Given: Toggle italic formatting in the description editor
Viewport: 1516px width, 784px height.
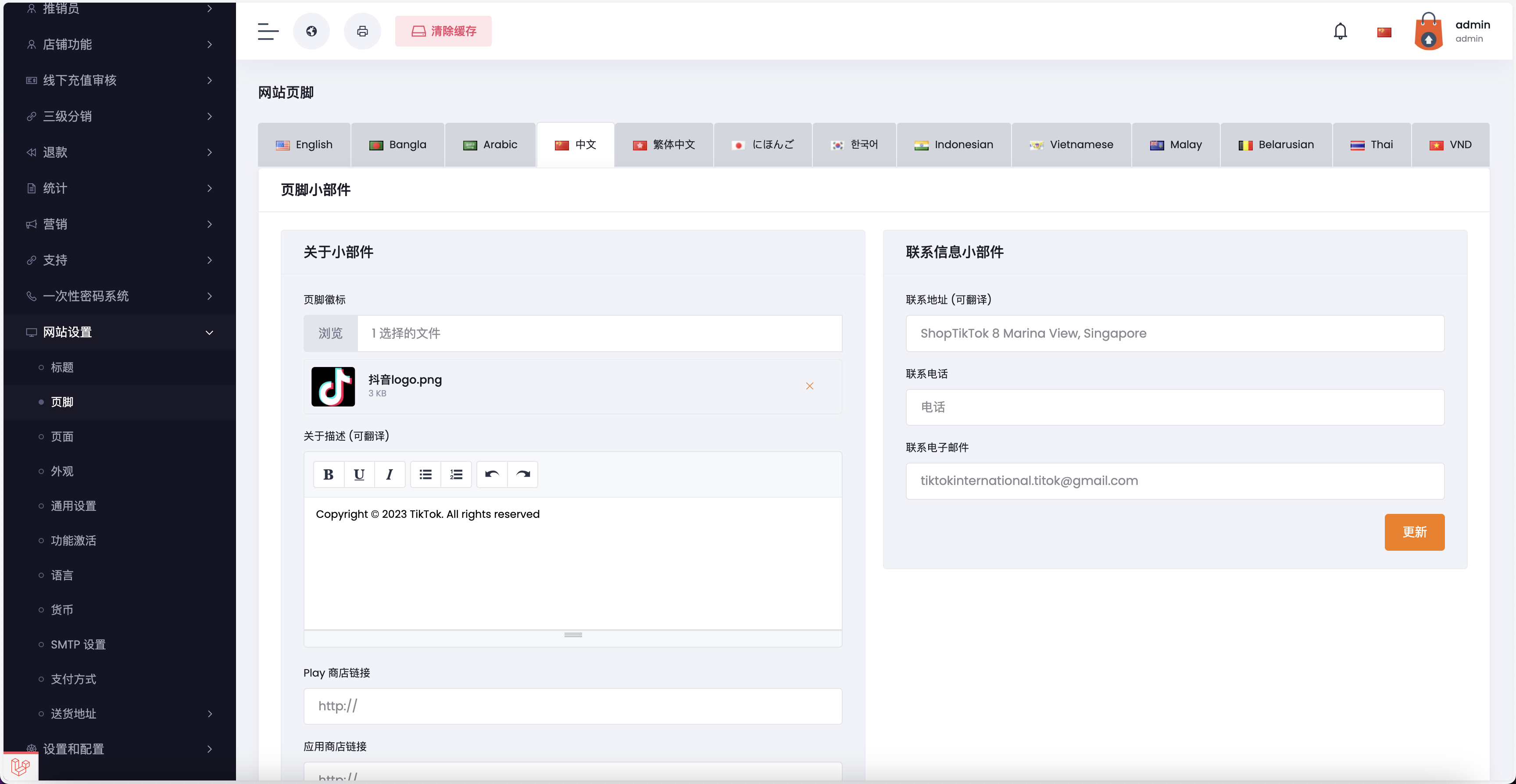Looking at the screenshot, I should (390, 474).
